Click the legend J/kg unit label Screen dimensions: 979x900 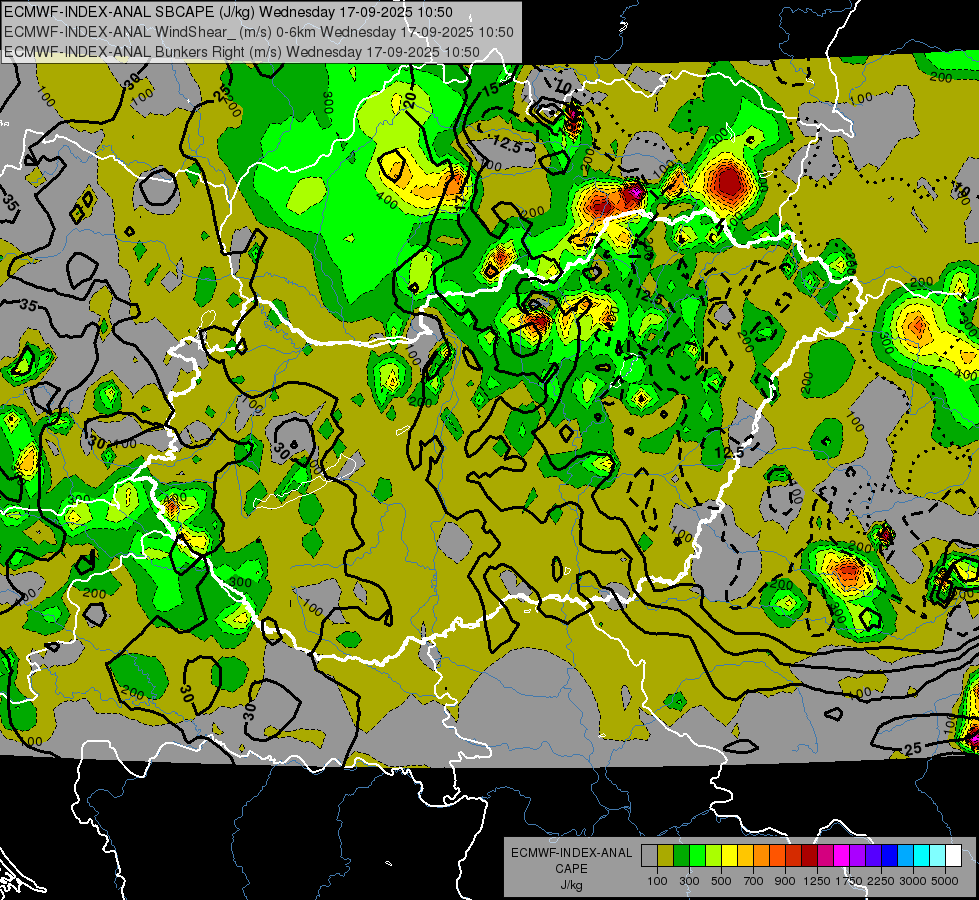click(571, 885)
